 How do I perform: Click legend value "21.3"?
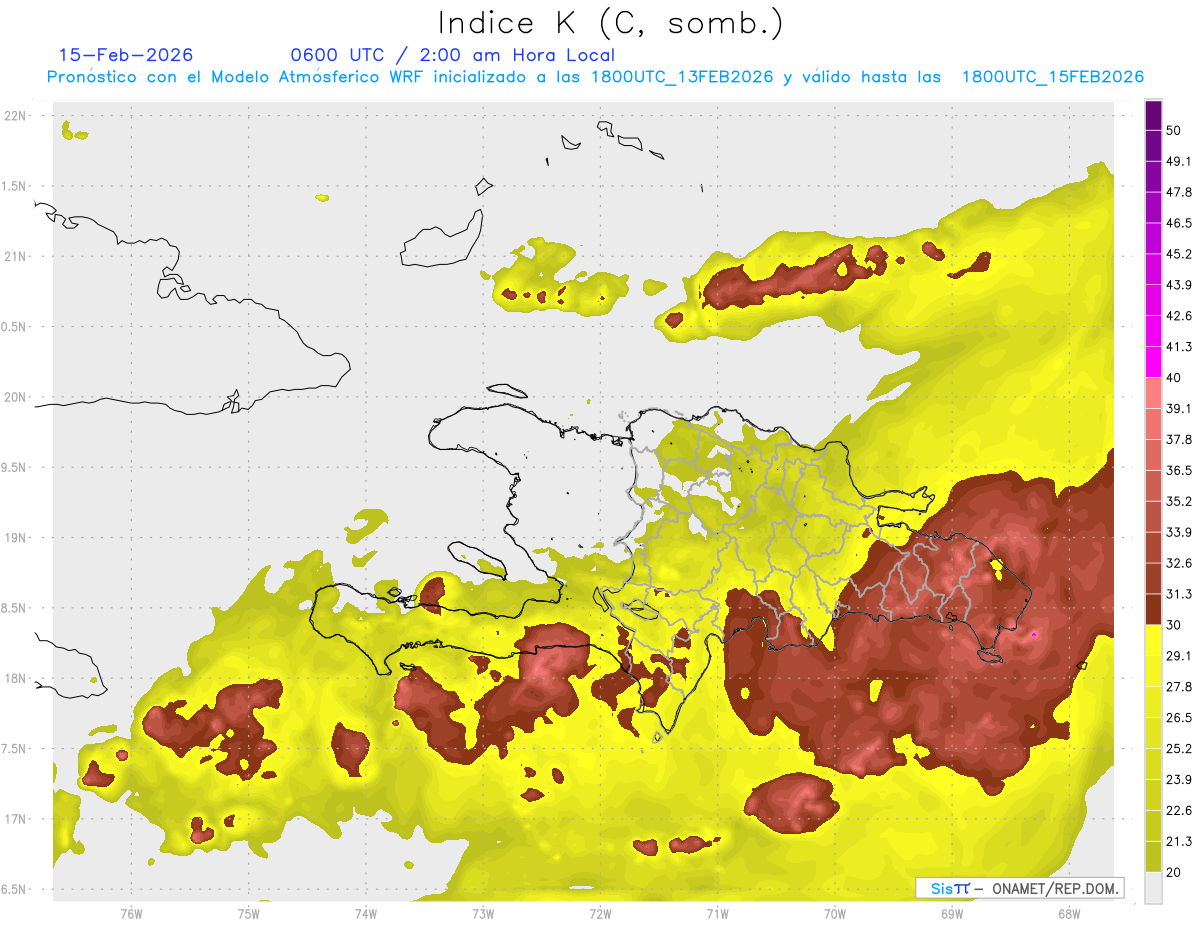click(1179, 841)
